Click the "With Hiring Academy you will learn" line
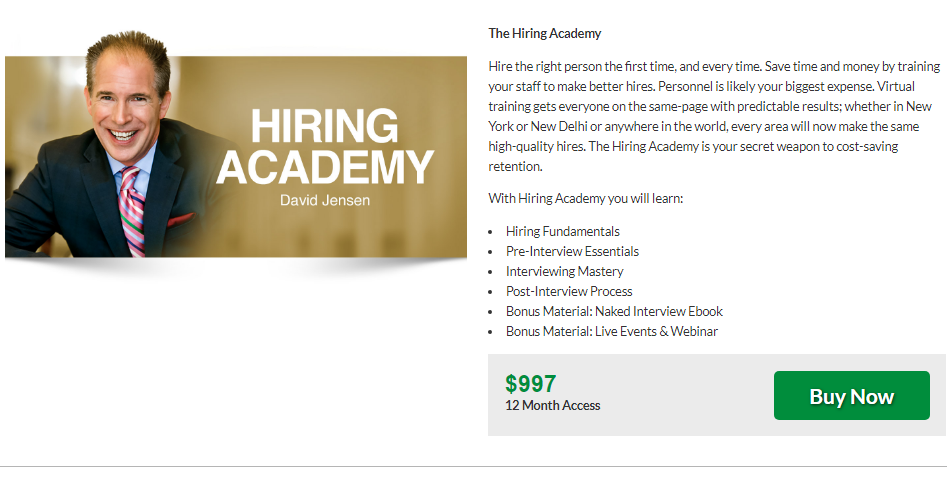952x490 pixels. [585, 198]
